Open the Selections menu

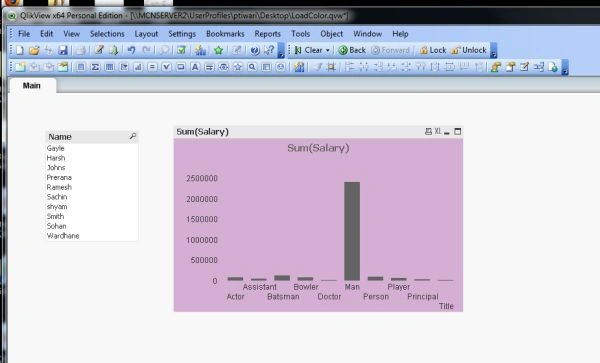(107, 34)
